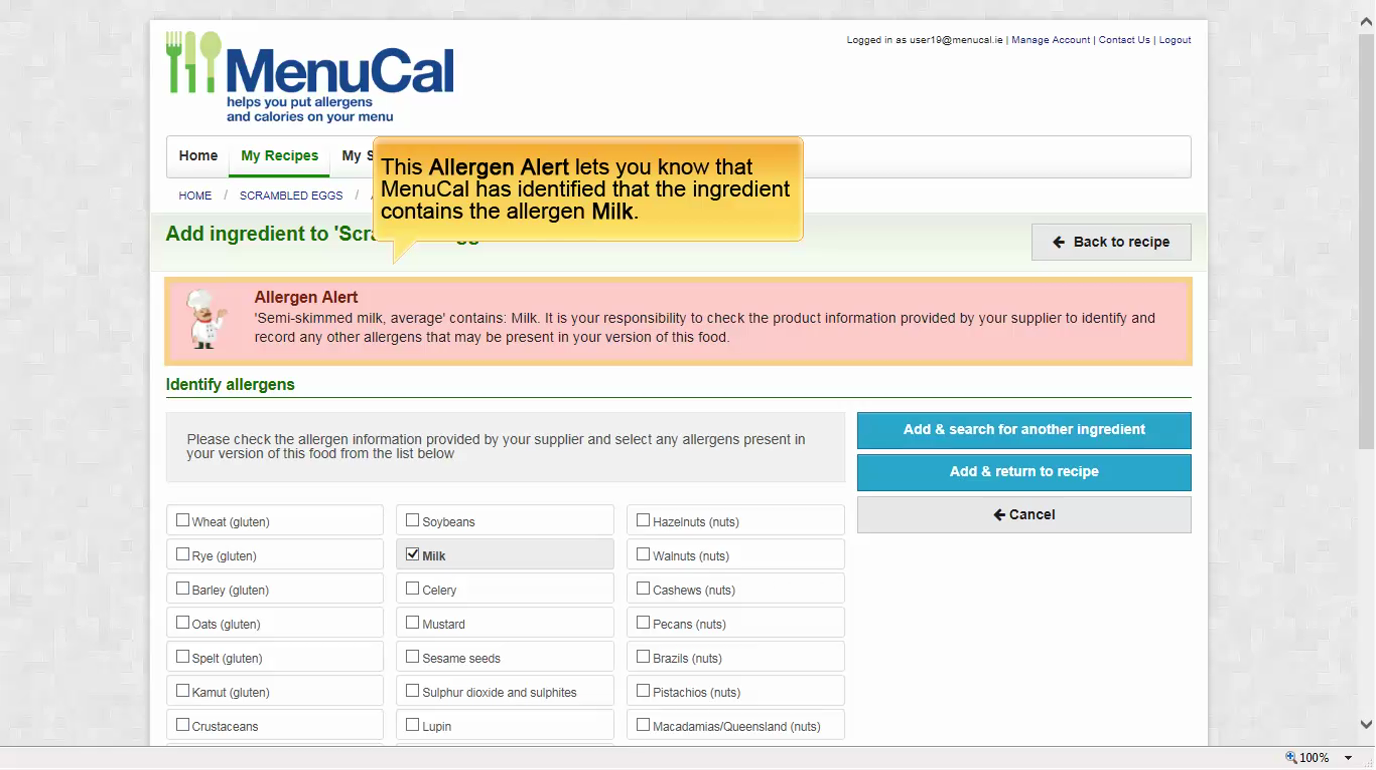Check the Wheat (gluten) allergen
The image size is (1376, 770).
click(183, 518)
